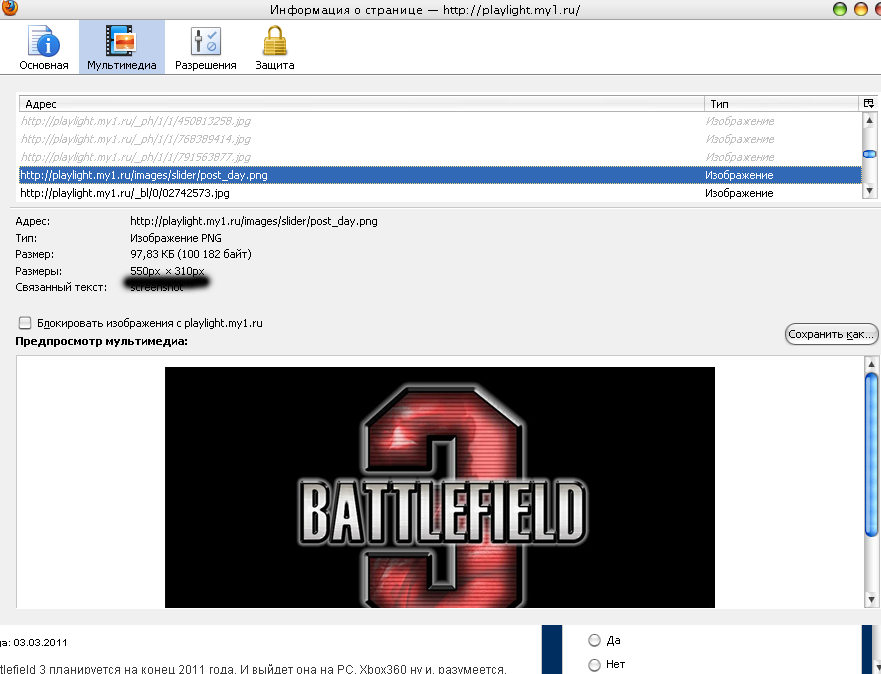The image size is (881, 674).
Task: Click the Battlefield 3 preview image
Action: pyautogui.click(x=439, y=487)
